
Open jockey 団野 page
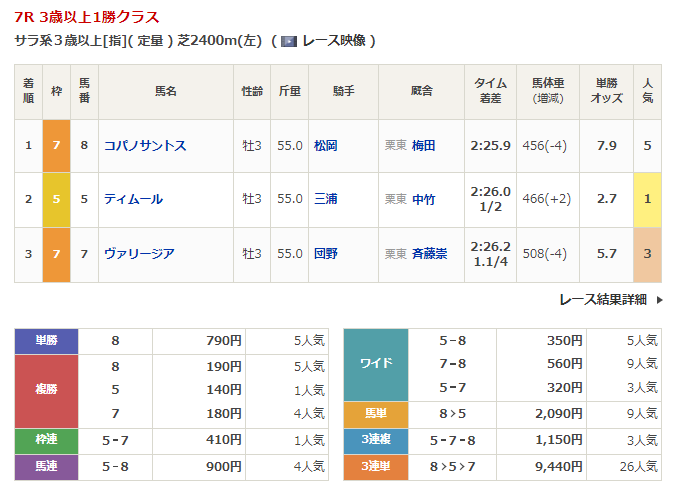pyautogui.click(x=325, y=253)
